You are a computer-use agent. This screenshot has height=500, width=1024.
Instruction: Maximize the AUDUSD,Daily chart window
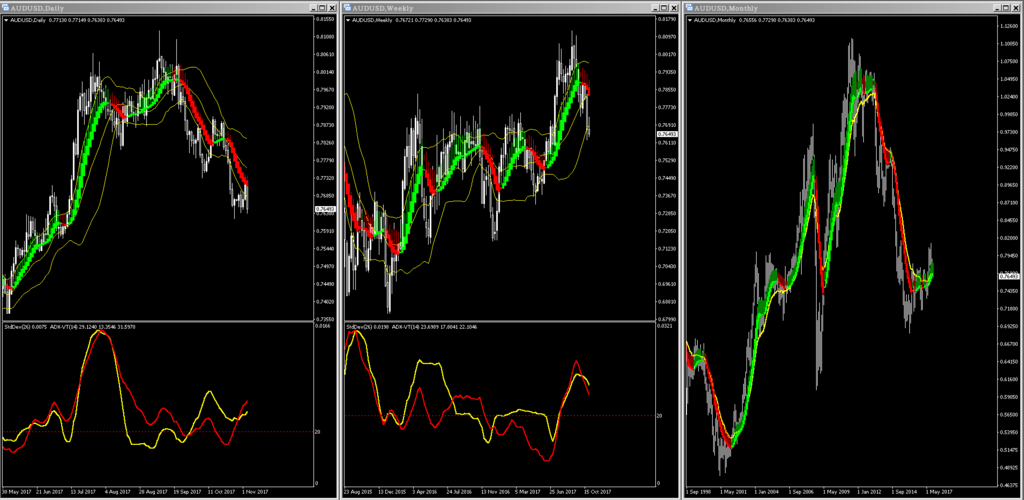click(323, 8)
